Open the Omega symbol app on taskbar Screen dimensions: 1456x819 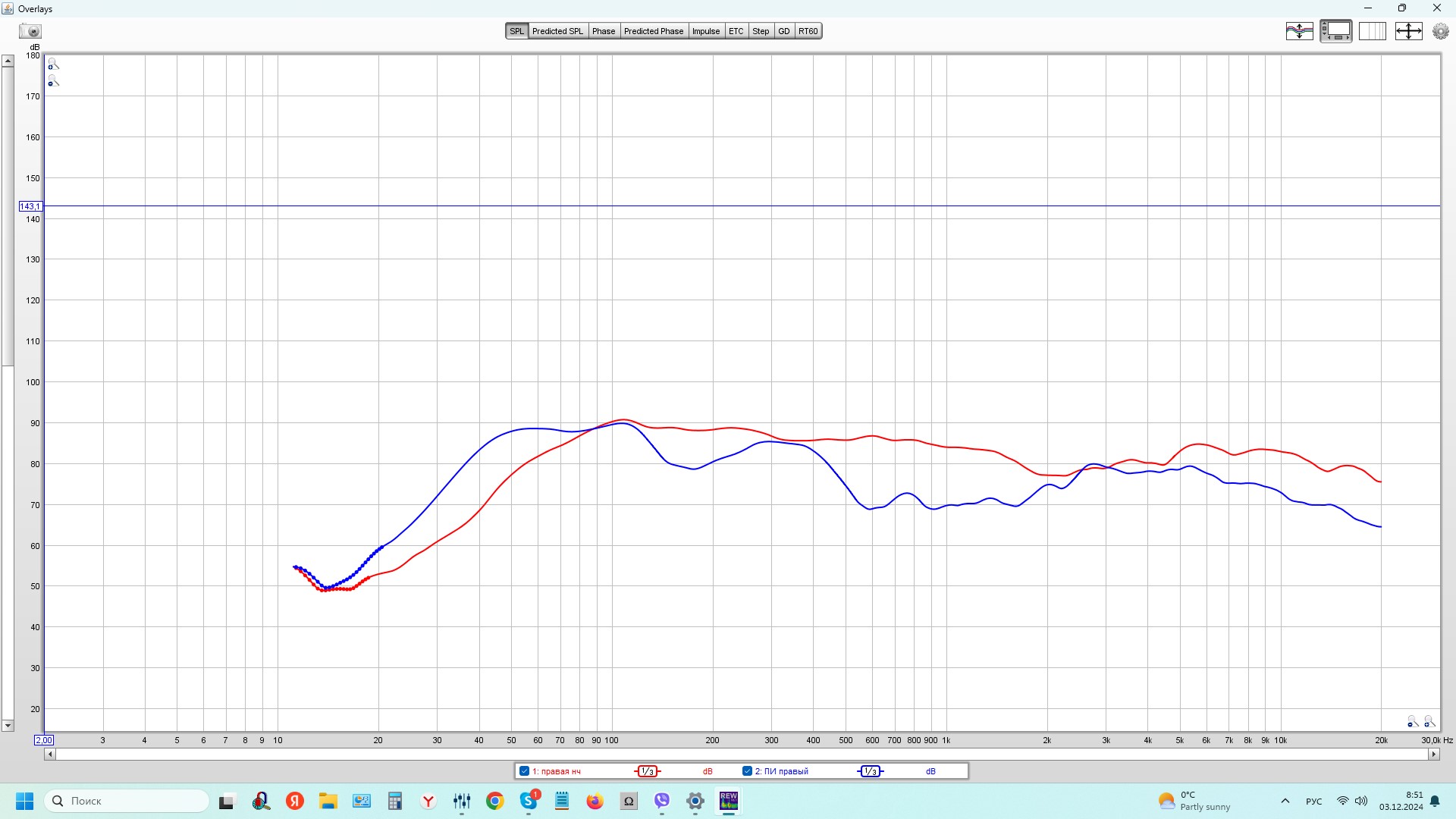coord(629,801)
